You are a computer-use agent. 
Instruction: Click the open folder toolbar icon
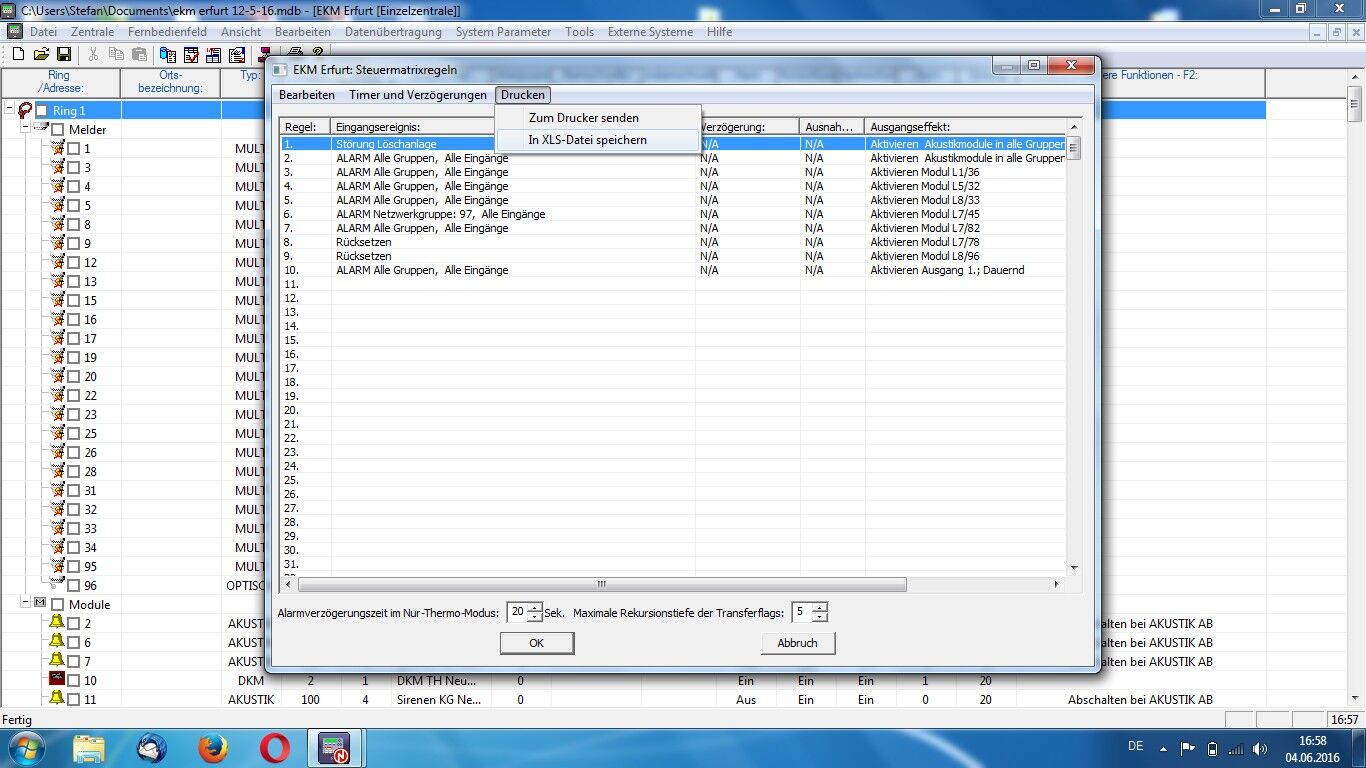pos(41,54)
